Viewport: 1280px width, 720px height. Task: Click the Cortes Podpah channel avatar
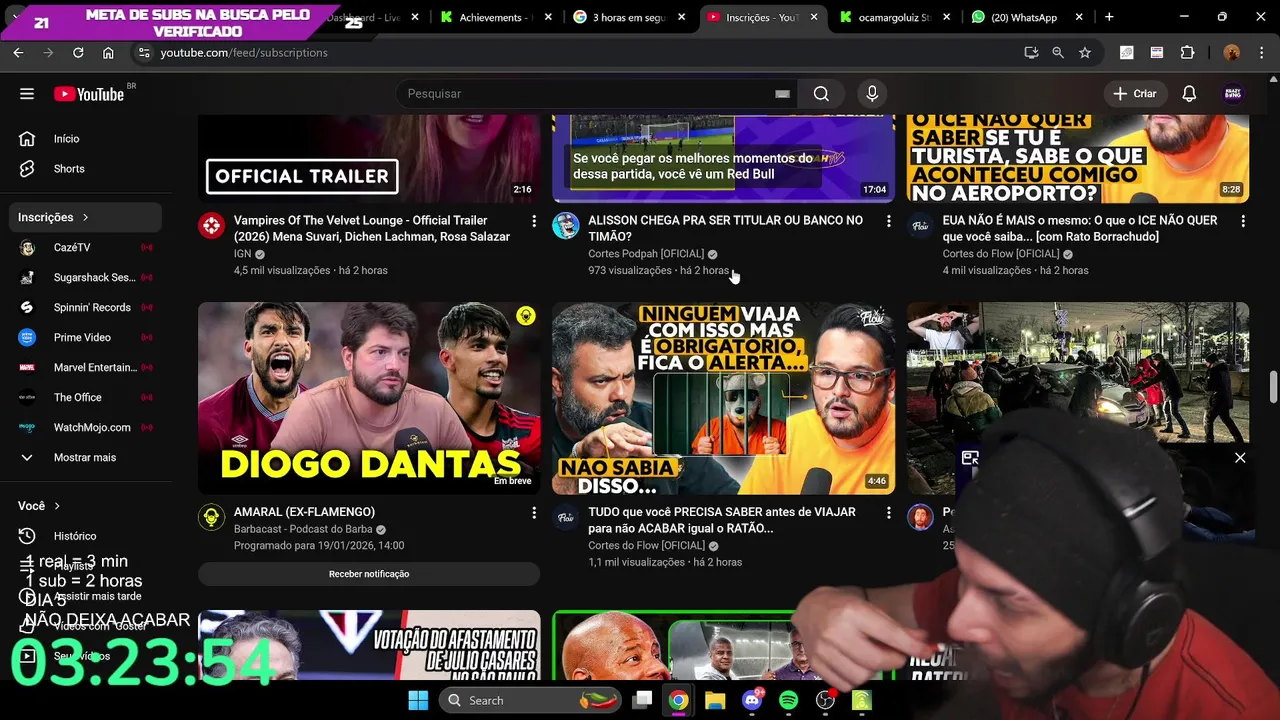pos(566,225)
